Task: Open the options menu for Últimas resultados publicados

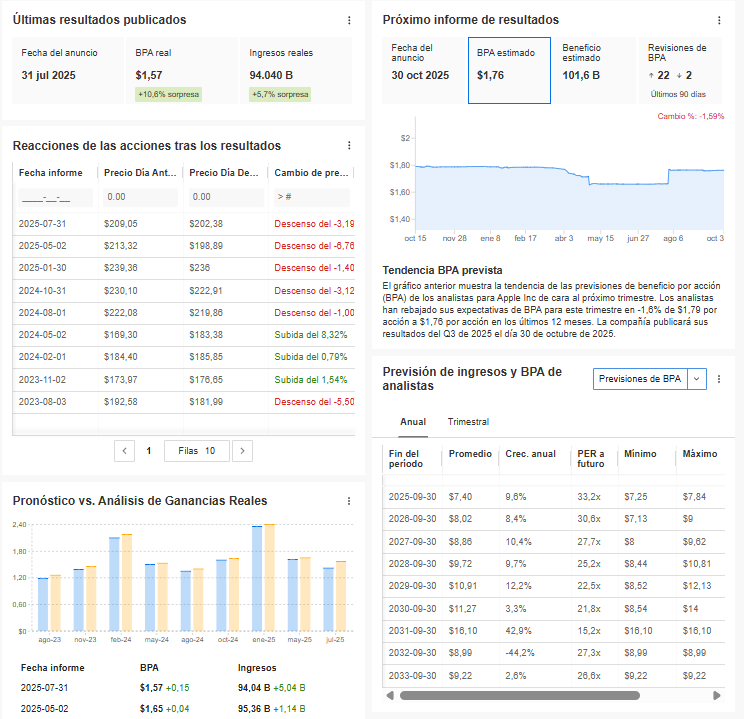Action: (x=348, y=20)
